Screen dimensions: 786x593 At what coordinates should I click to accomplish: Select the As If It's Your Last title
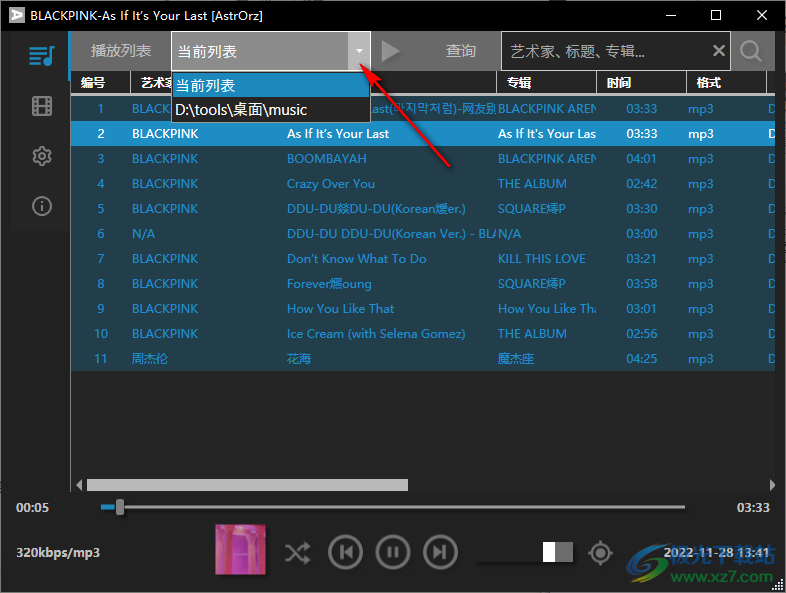click(338, 134)
